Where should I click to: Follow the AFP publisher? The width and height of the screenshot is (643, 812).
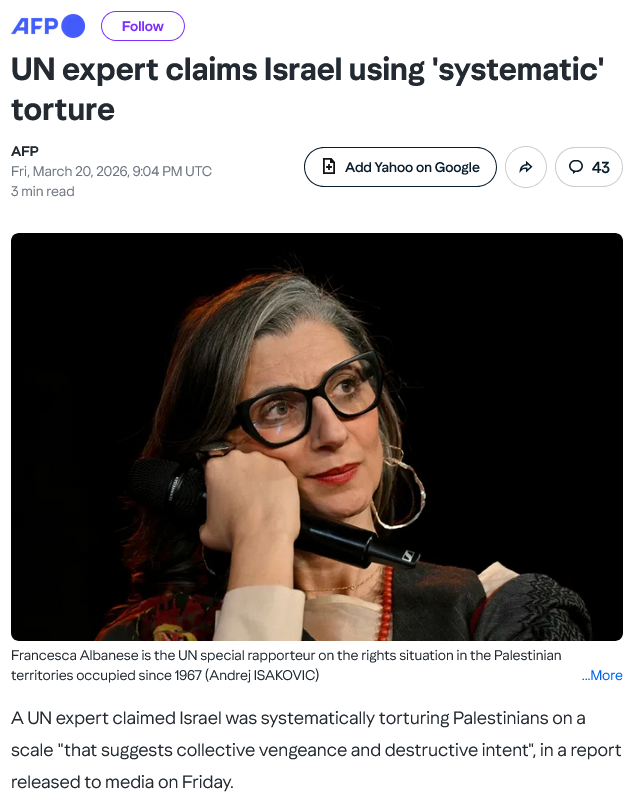pyautogui.click(x=143, y=26)
